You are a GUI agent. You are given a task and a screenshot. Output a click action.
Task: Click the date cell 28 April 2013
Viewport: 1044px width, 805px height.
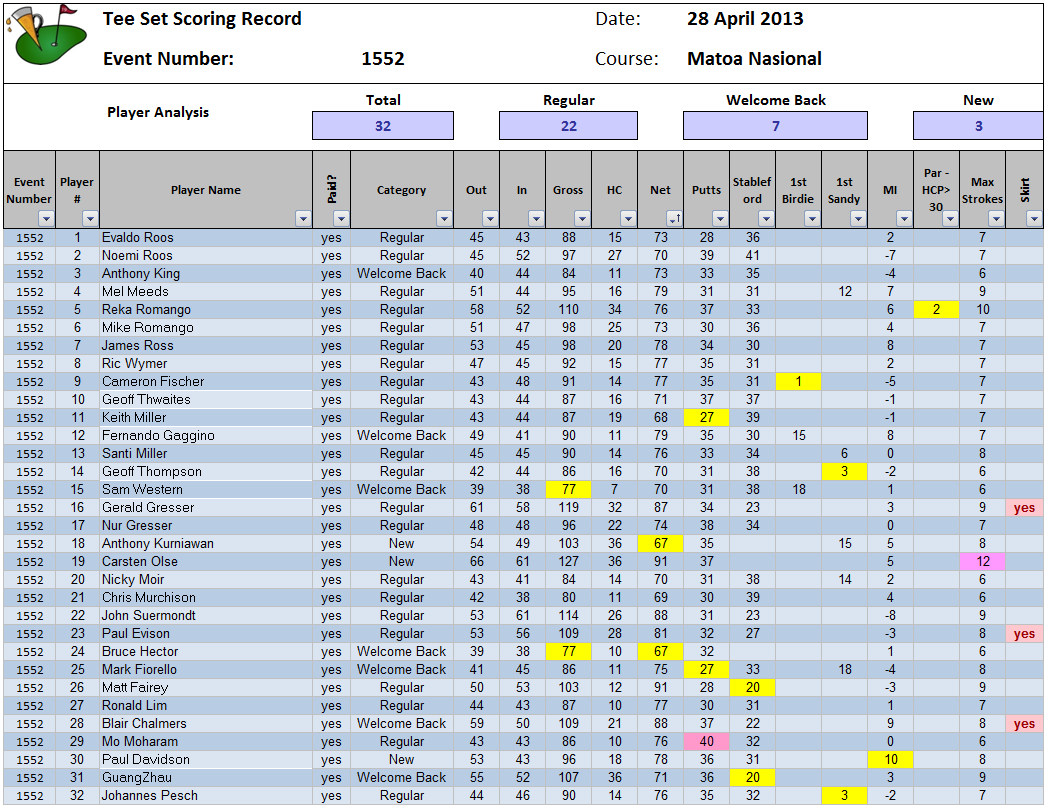[745, 19]
